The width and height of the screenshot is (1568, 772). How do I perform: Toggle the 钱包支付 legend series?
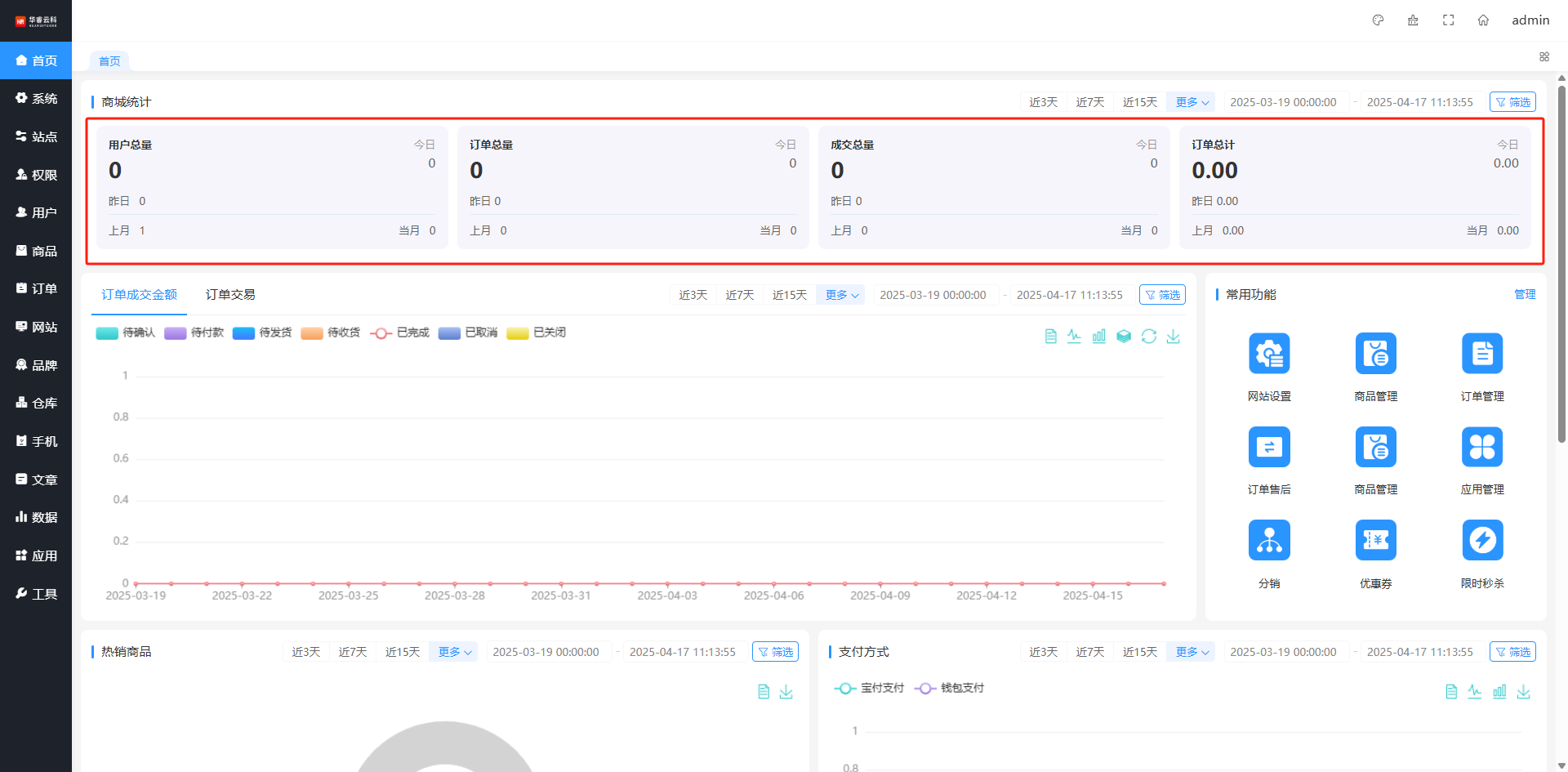coord(950,688)
